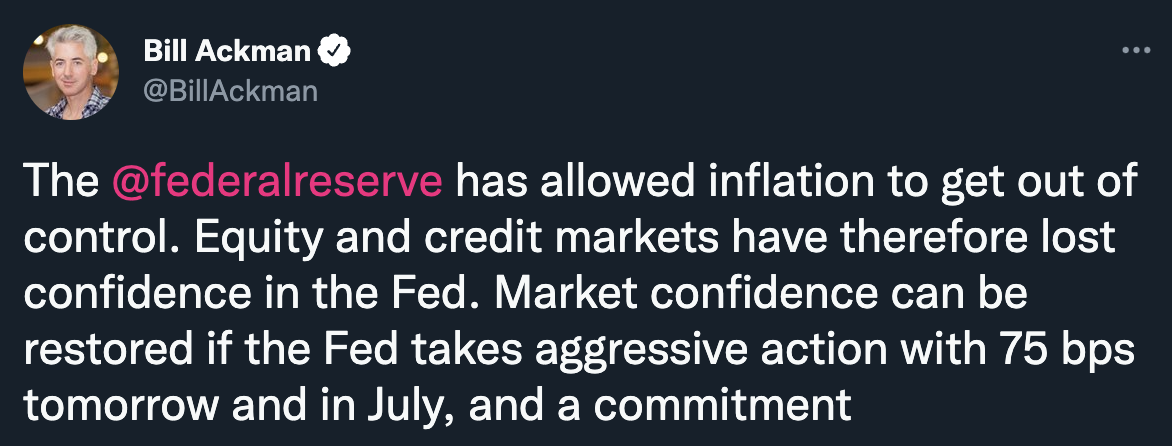Image resolution: width=1172 pixels, height=446 pixels.
Task: Open Bill Ackman's profile picture
Action: click(x=70, y=72)
